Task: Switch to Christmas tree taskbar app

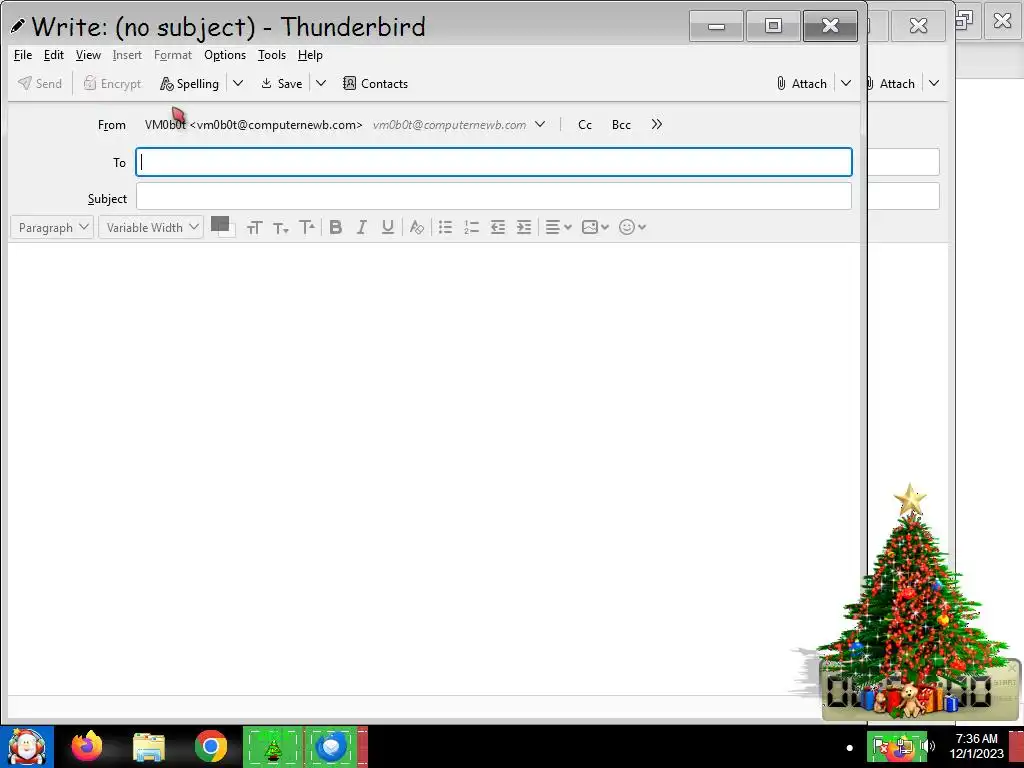Action: pyautogui.click(x=273, y=747)
